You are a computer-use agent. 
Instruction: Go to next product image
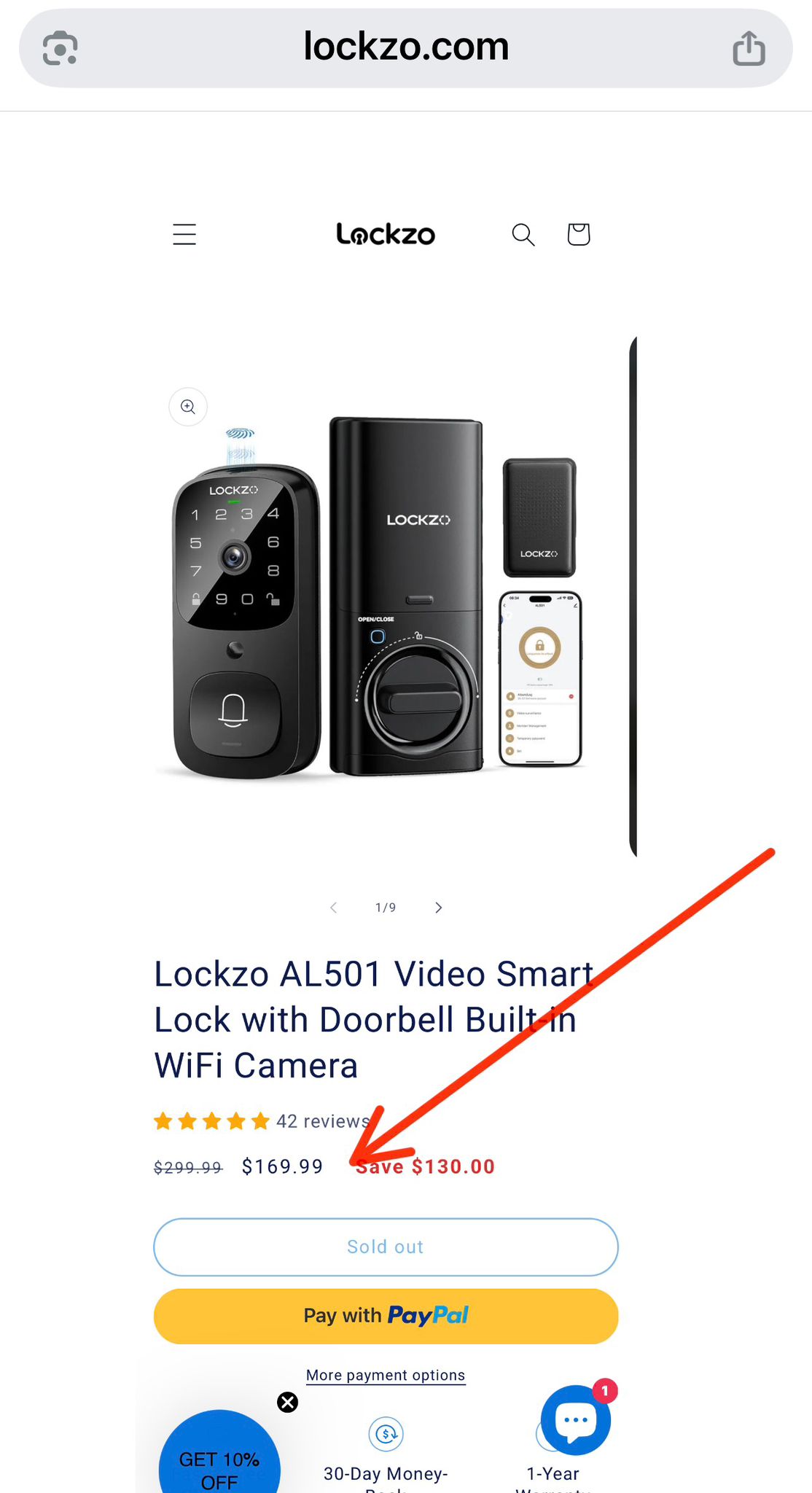point(438,908)
